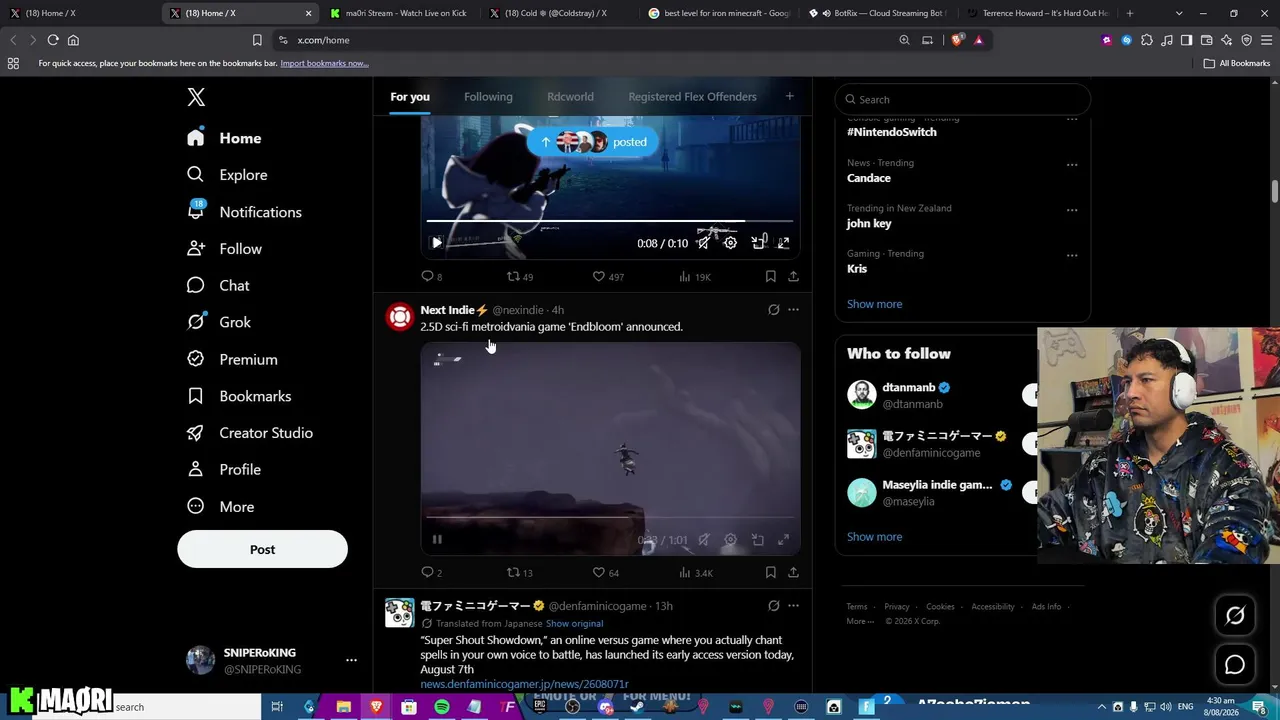Make the 0:08 video fullscreen

coord(784,243)
